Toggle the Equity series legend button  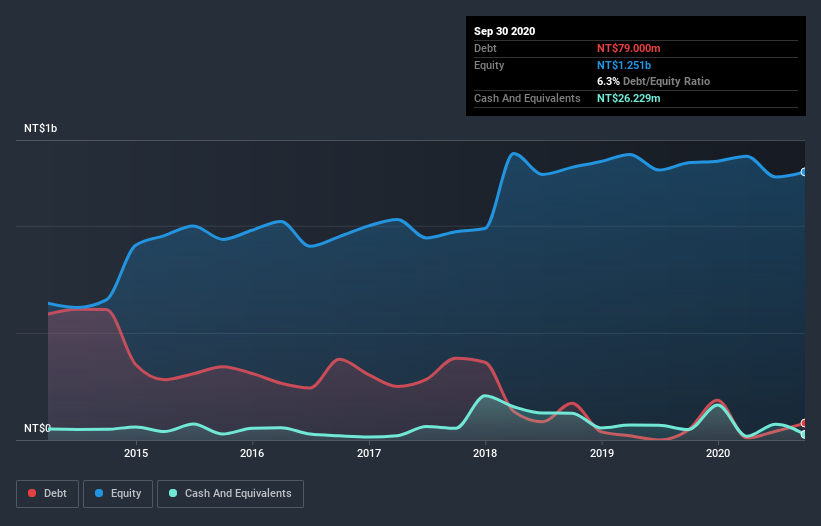(118, 494)
